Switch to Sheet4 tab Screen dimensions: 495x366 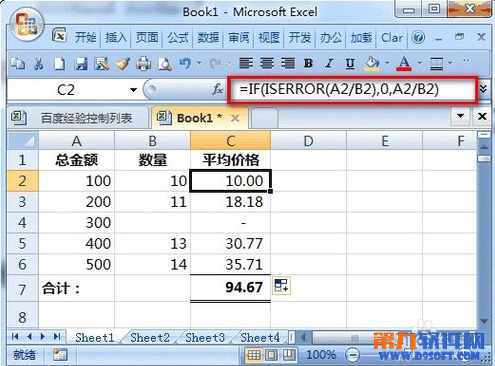point(260,338)
